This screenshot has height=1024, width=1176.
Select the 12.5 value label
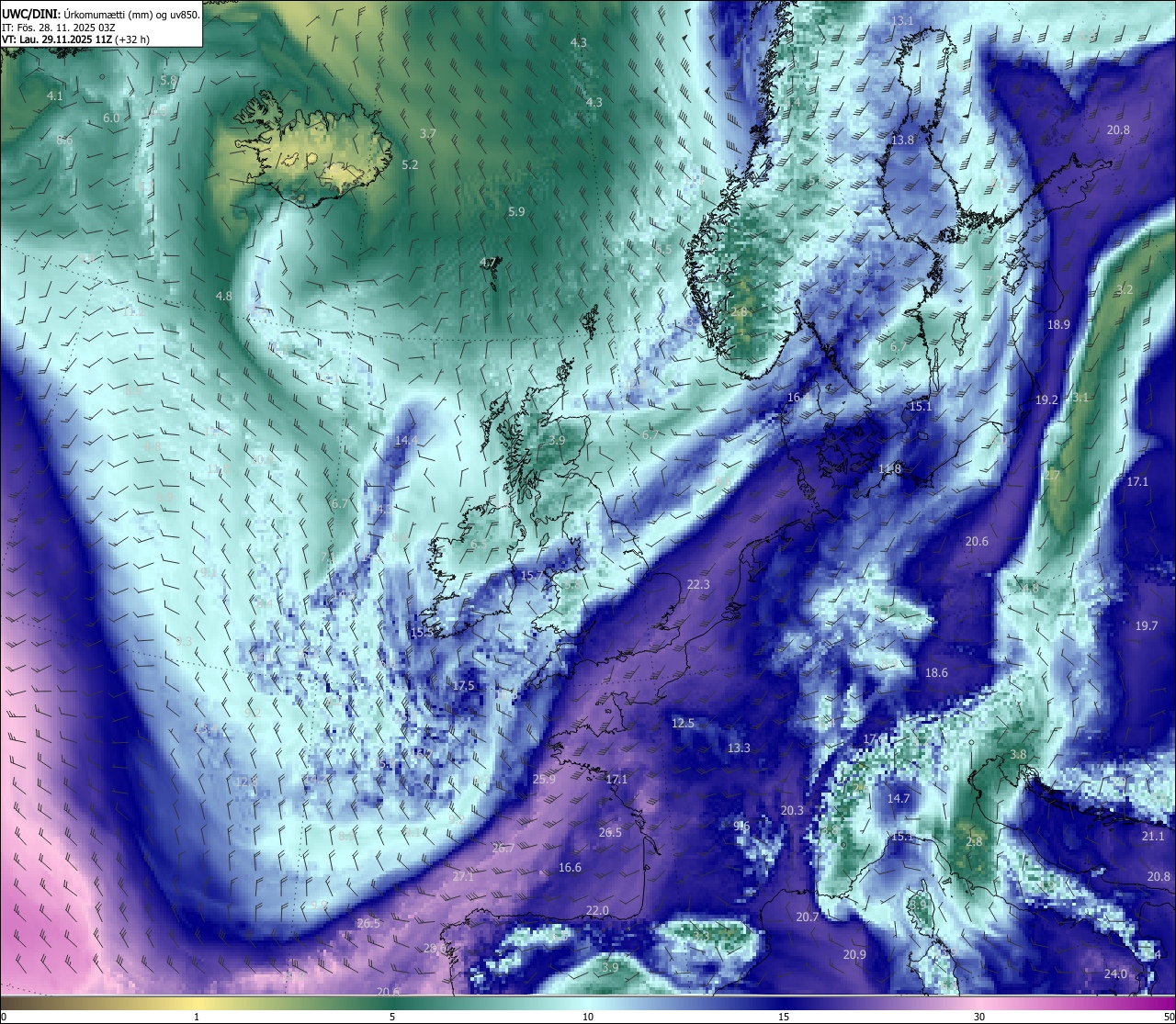(x=683, y=724)
